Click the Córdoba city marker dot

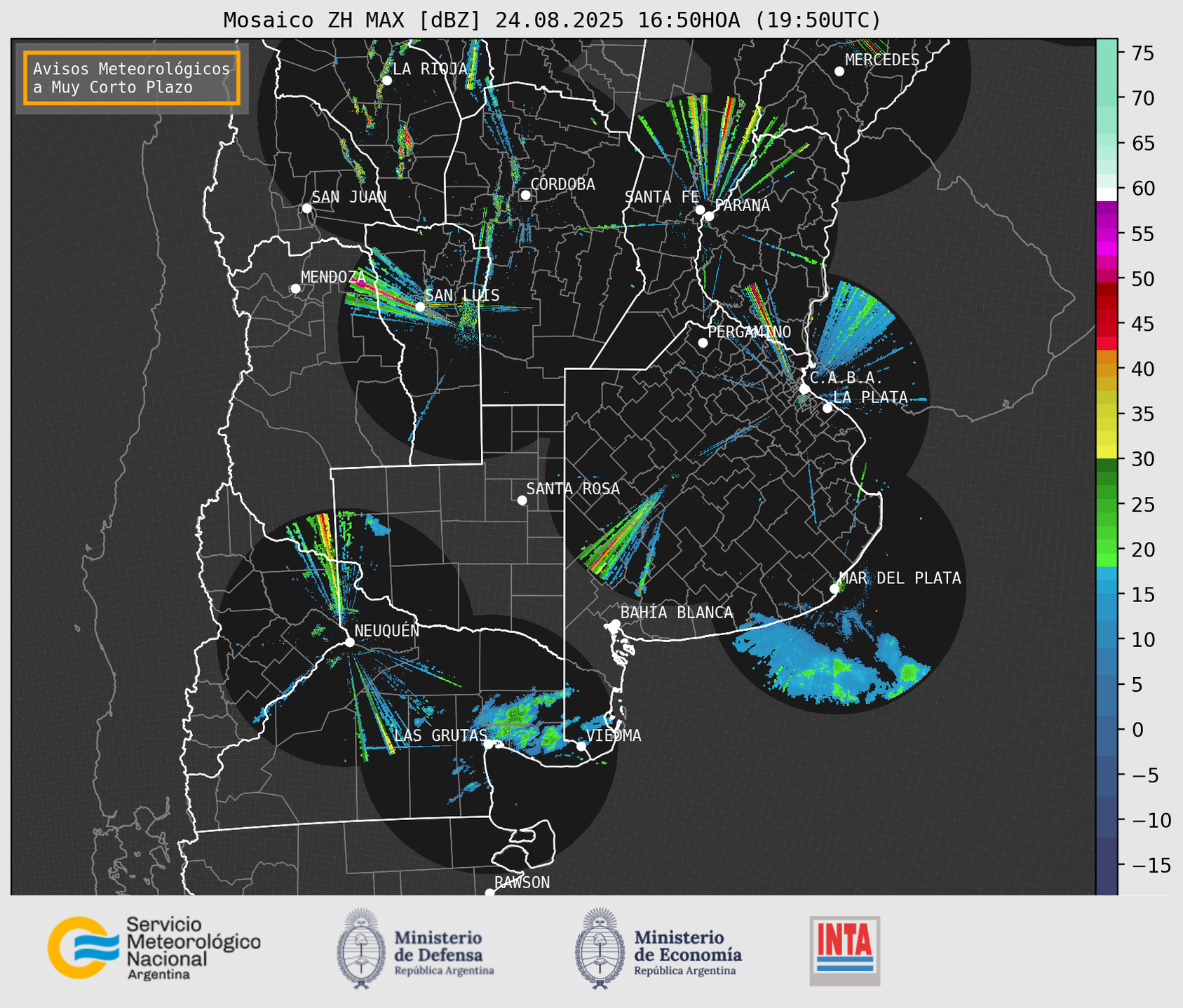pyautogui.click(x=525, y=195)
